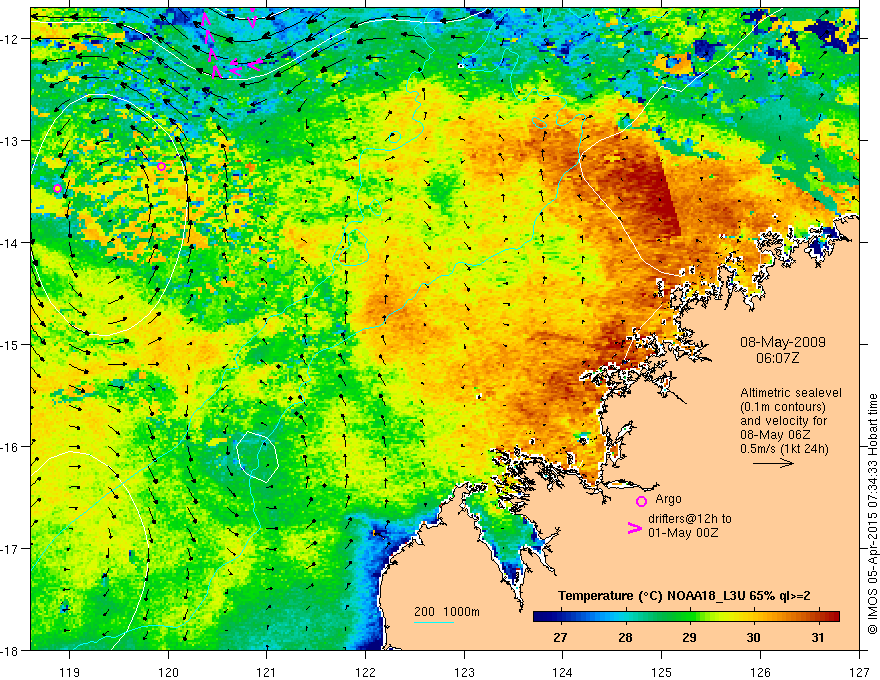Click the 'Argo' legend label

(668, 499)
